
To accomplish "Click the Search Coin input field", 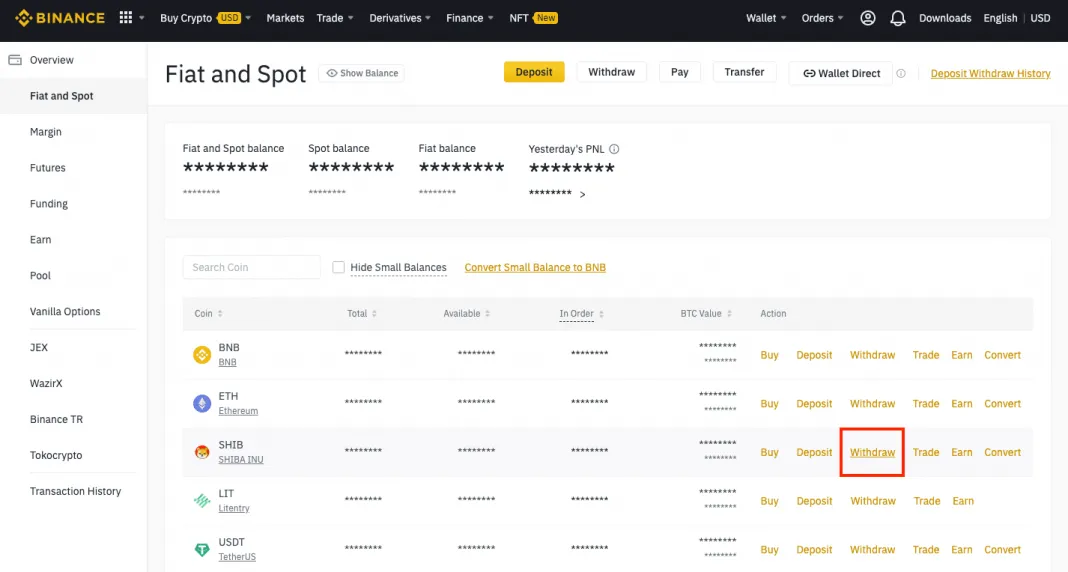I will pyautogui.click(x=251, y=267).
